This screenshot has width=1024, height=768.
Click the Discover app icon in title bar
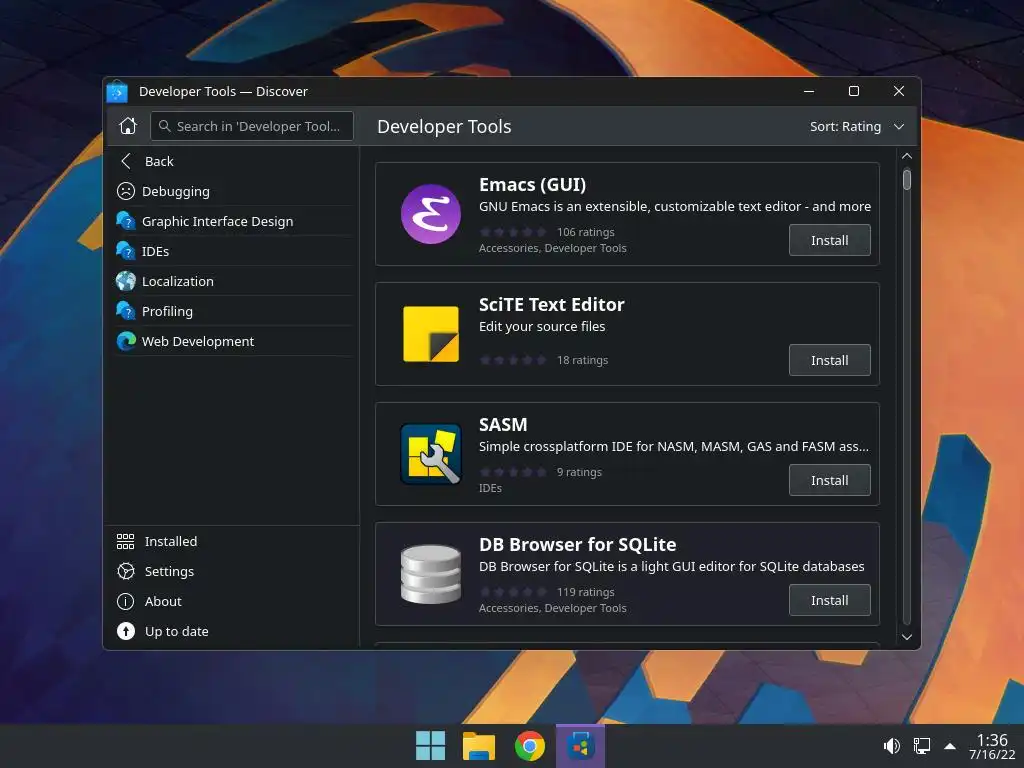[x=118, y=91]
